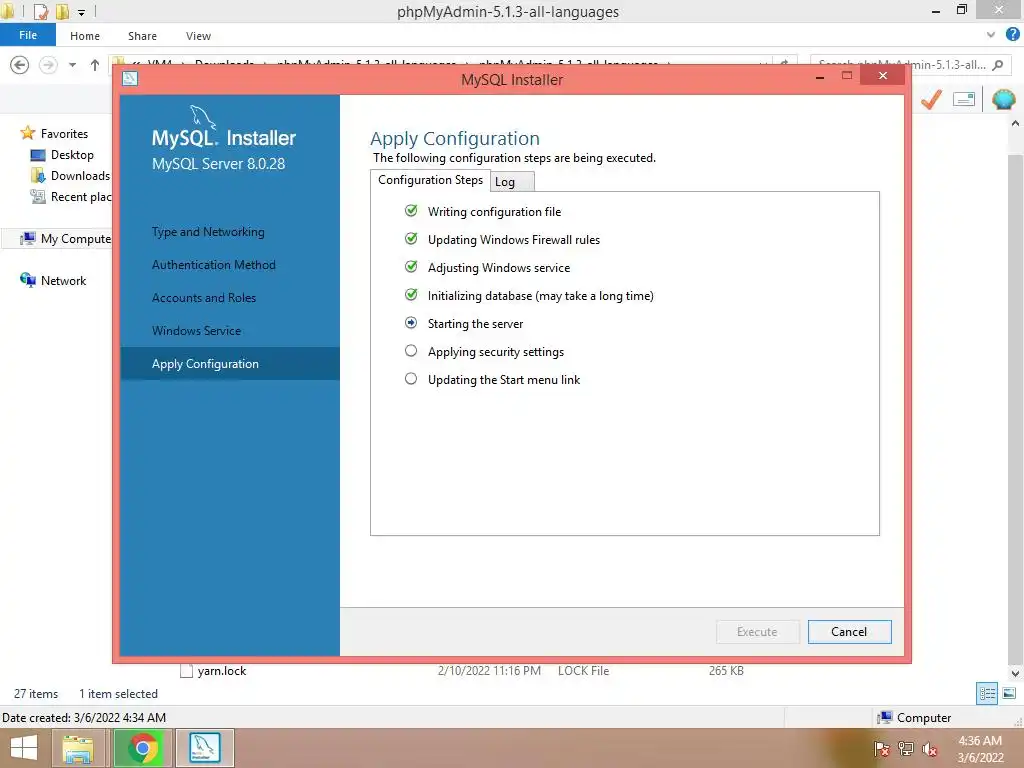
Task: Select the yarn.lock file in Explorer
Action: [x=222, y=671]
